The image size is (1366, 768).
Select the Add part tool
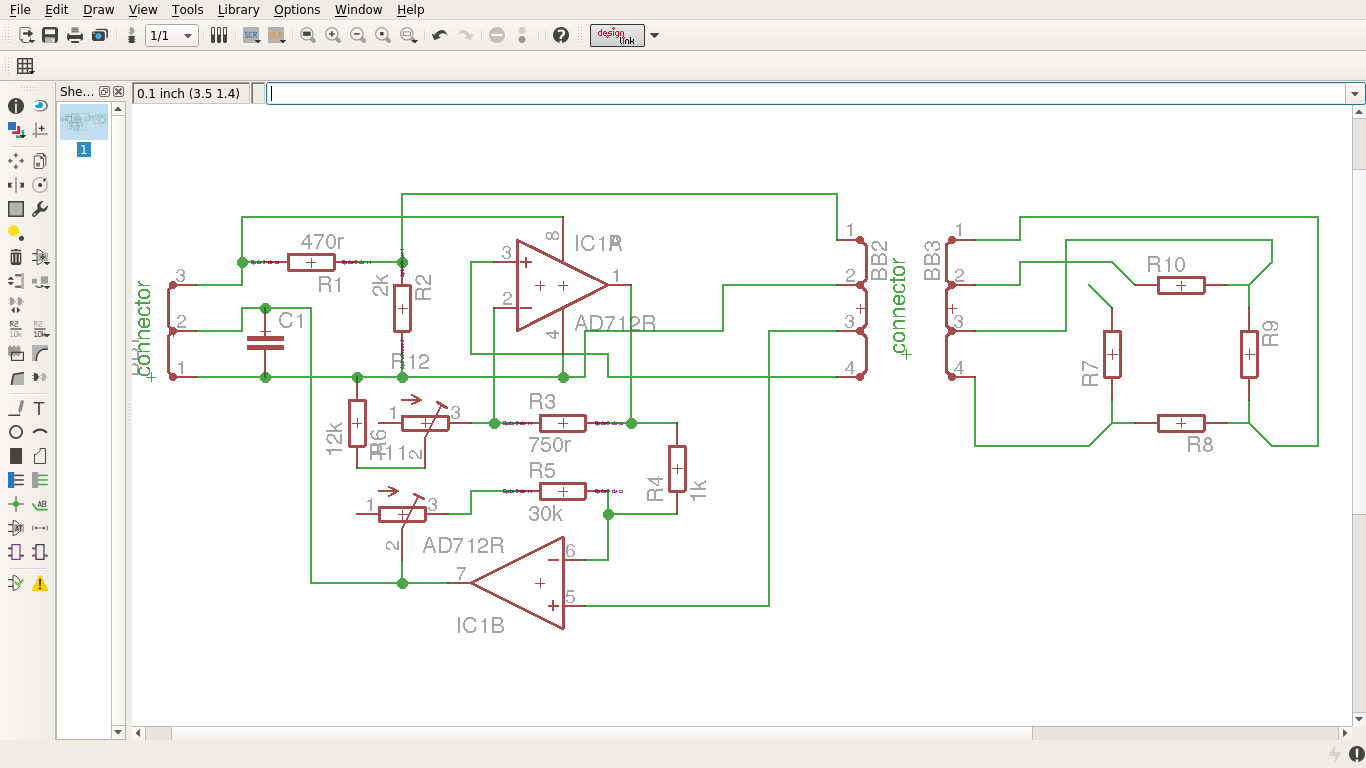pyautogui.click(x=40, y=257)
